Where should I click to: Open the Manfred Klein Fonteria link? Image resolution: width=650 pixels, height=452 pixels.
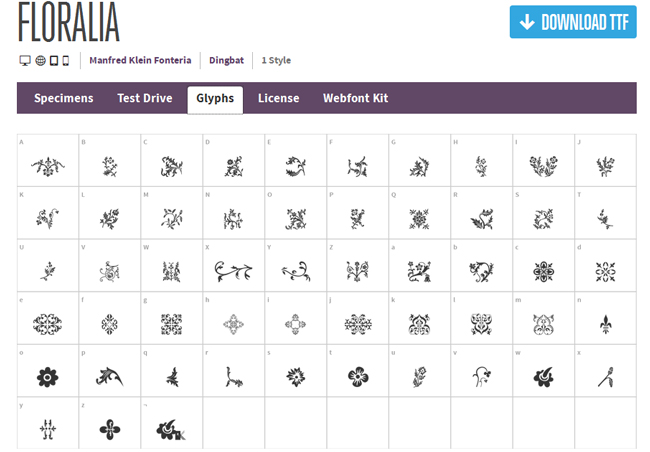(x=140, y=61)
